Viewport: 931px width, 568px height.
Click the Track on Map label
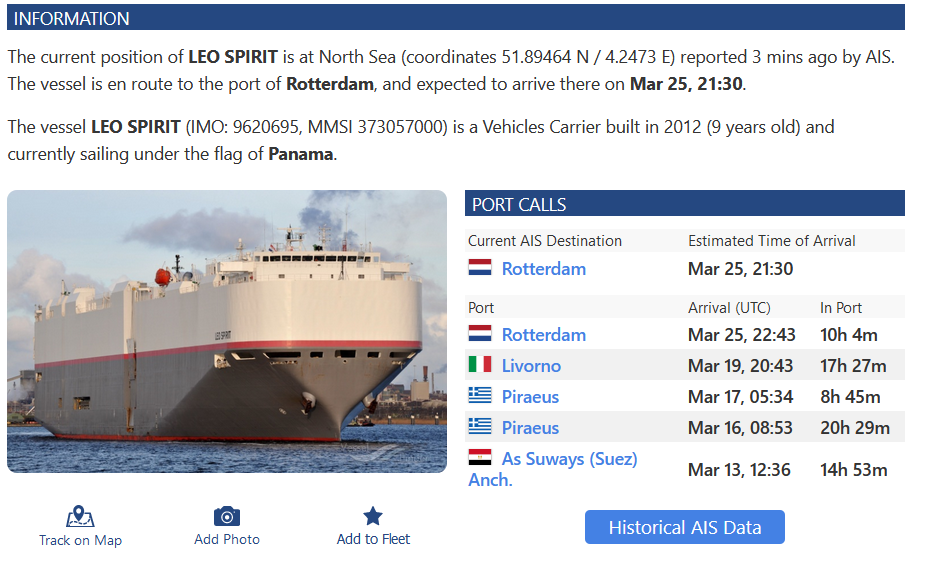click(80, 540)
